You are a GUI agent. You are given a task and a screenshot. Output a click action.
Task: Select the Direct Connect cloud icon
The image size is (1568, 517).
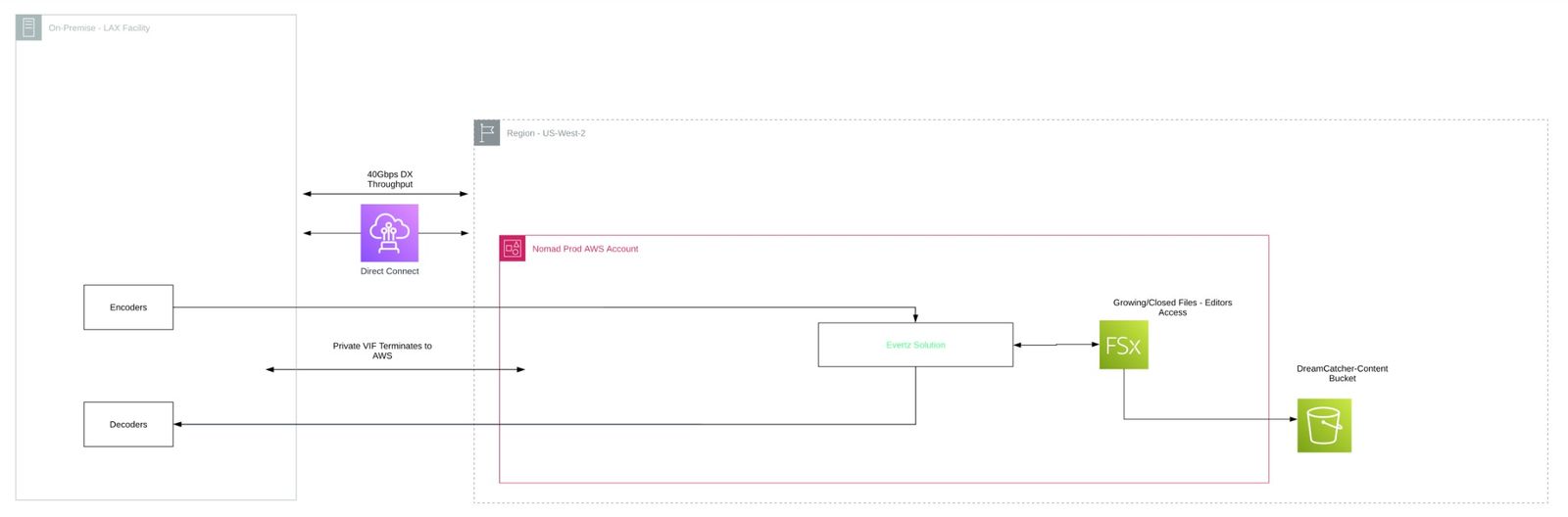tap(389, 233)
